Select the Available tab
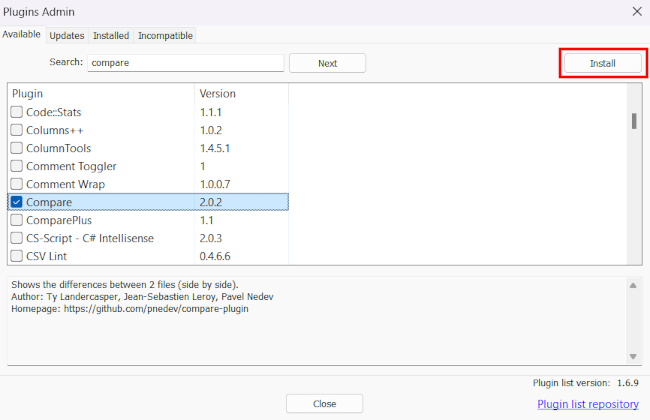Image resolution: width=650 pixels, height=420 pixels. tap(22, 35)
